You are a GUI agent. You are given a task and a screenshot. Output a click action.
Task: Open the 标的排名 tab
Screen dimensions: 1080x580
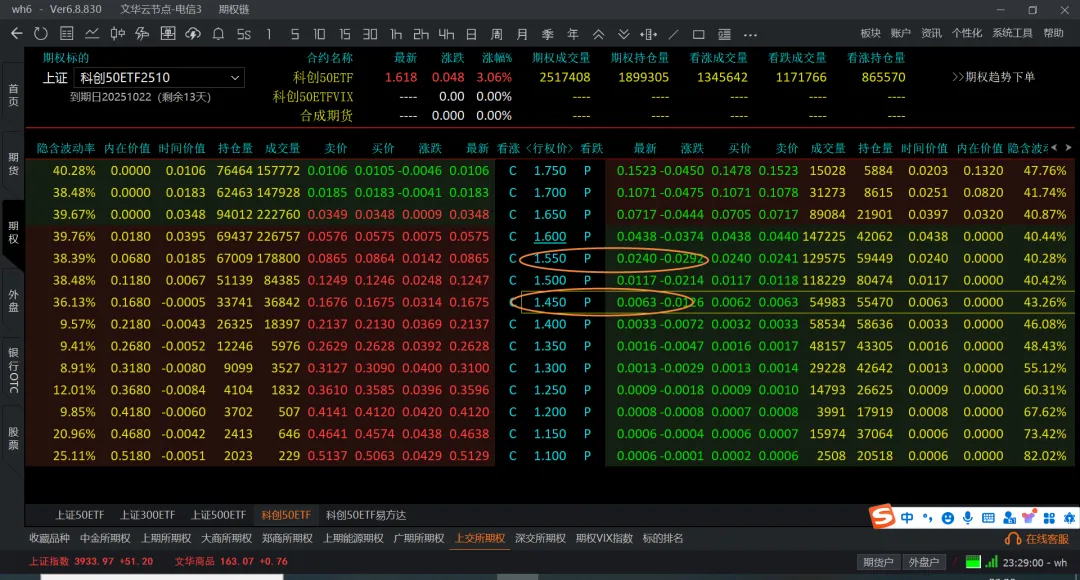tap(663, 539)
